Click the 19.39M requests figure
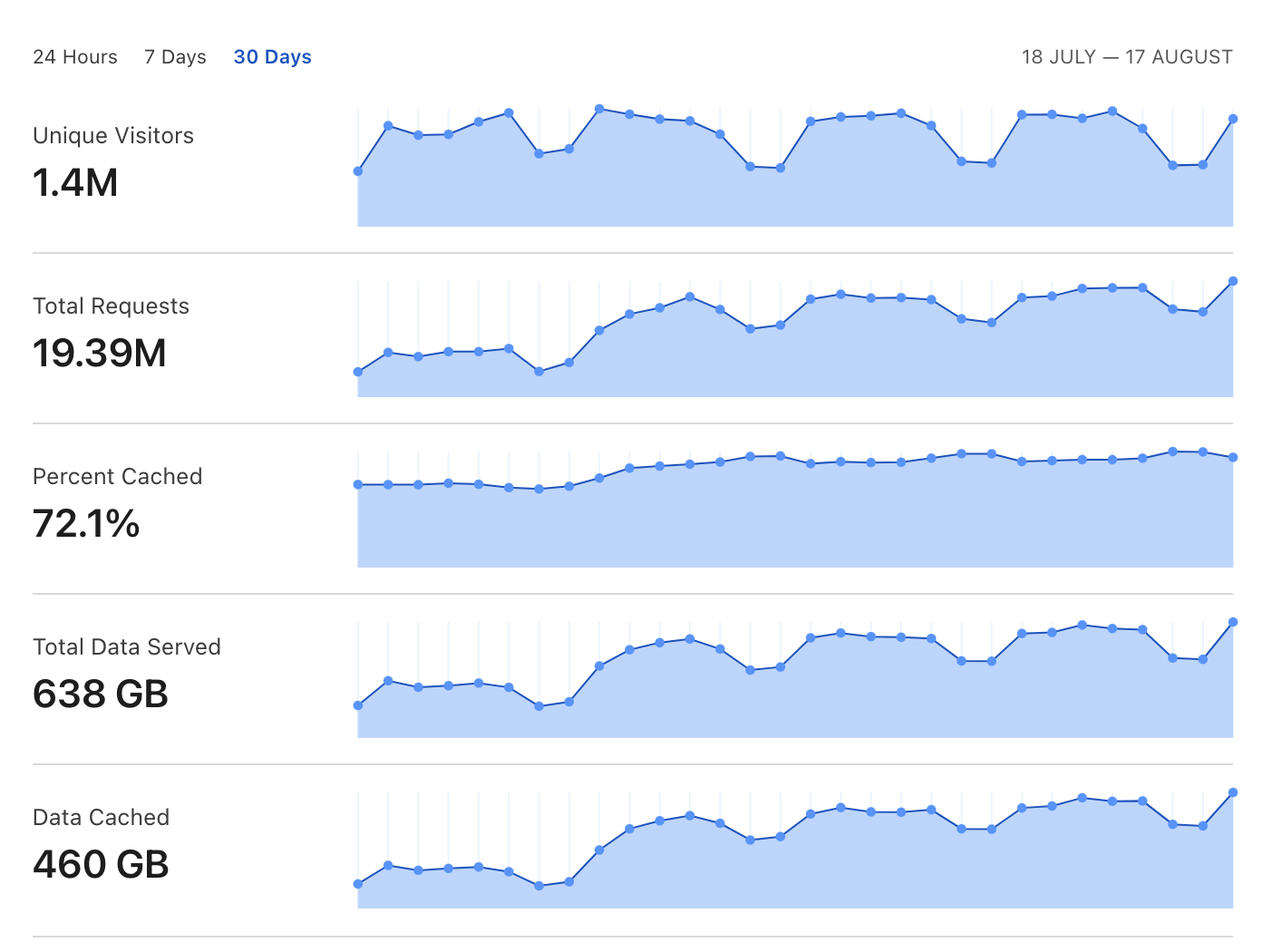Image resolution: width=1273 pixels, height=952 pixels. (x=100, y=354)
